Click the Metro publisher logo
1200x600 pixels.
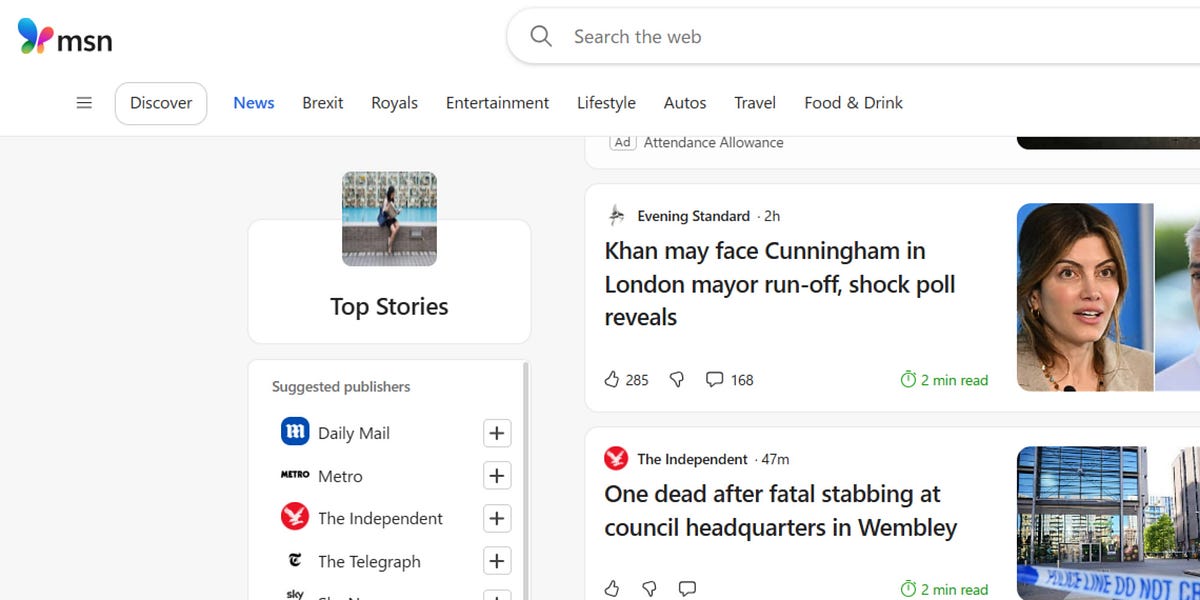pyautogui.click(x=295, y=475)
